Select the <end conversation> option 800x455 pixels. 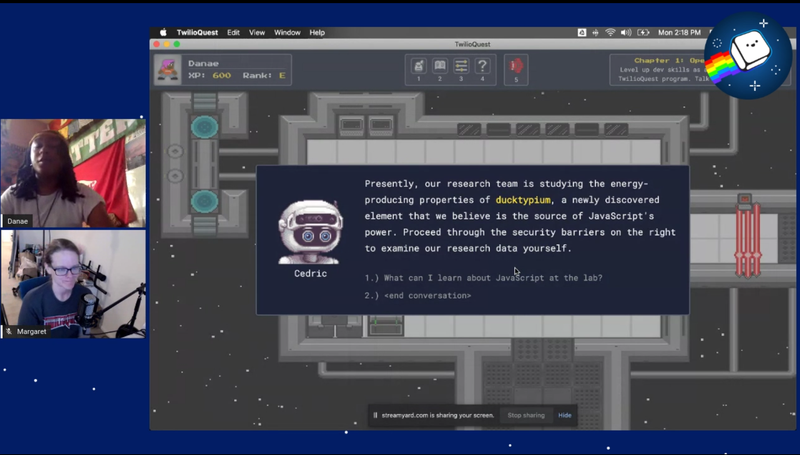point(418,295)
